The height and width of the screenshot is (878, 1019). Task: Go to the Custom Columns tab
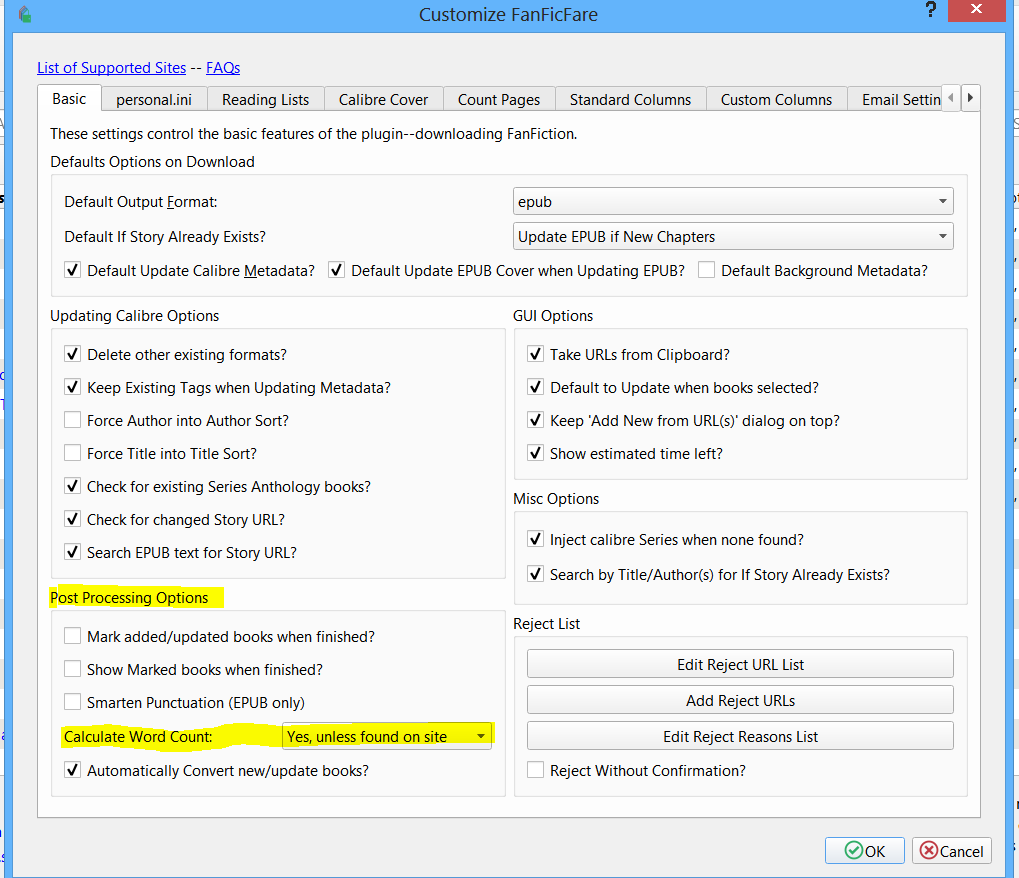[776, 99]
